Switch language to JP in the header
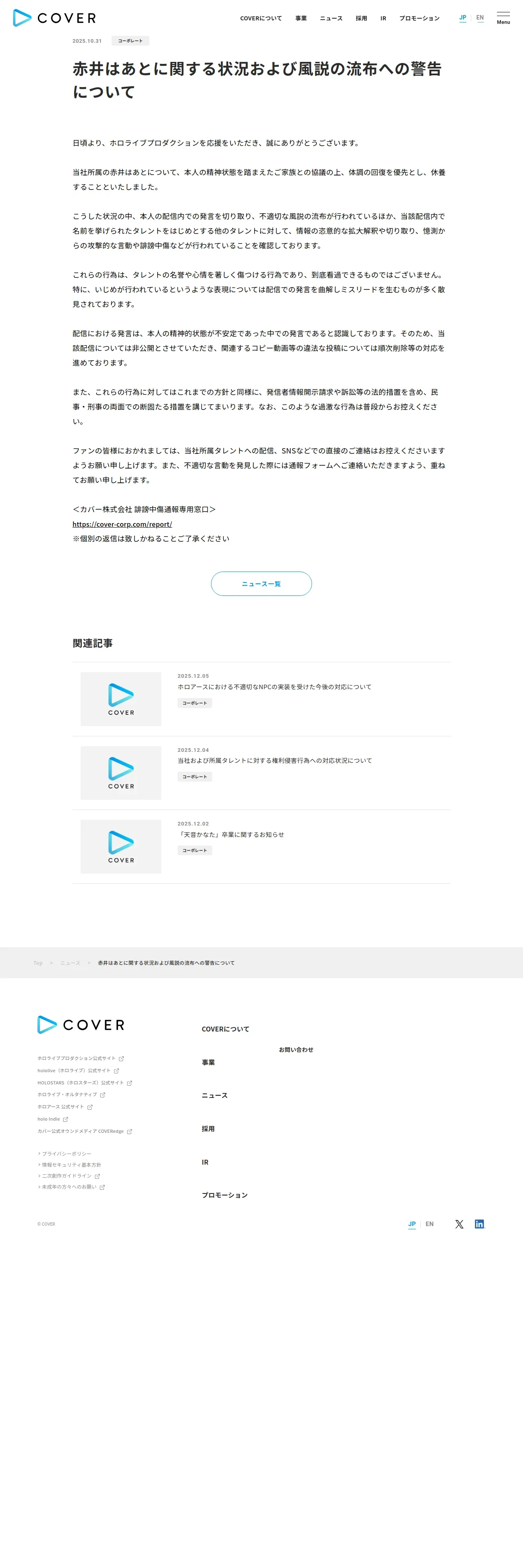Image resolution: width=523 pixels, height=1568 pixels. 463,18
